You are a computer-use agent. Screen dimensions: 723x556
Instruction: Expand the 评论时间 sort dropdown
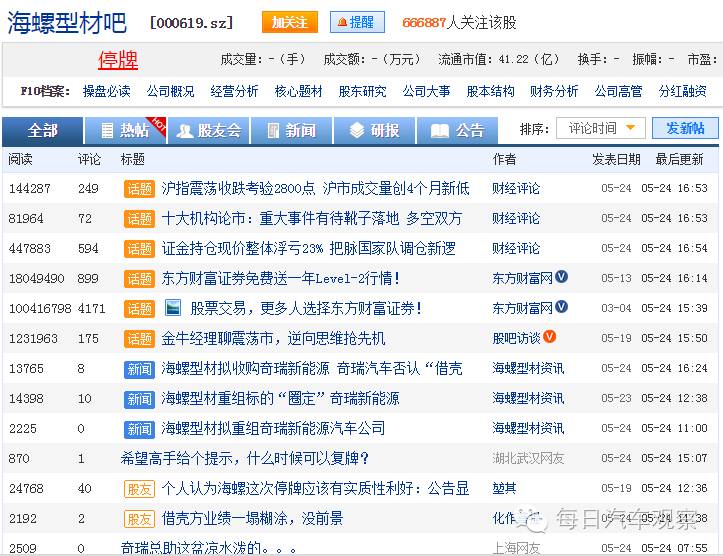click(x=601, y=128)
